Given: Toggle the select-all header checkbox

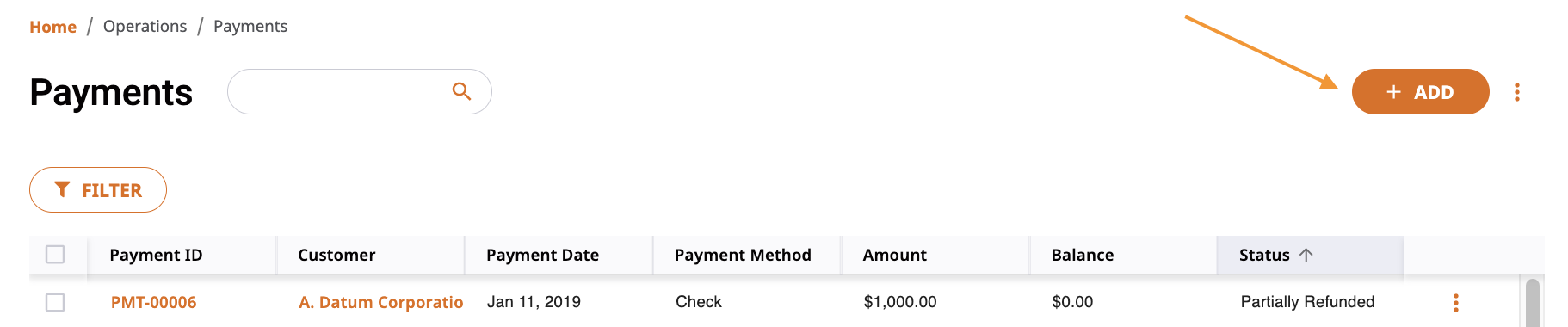Looking at the screenshot, I should tap(55, 255).
